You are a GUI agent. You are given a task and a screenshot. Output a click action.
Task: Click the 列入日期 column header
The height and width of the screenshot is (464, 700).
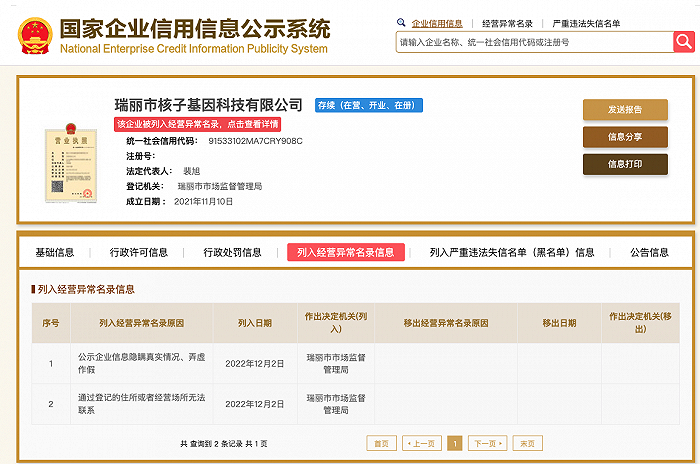pyautogui.click(x=255, y=323)
